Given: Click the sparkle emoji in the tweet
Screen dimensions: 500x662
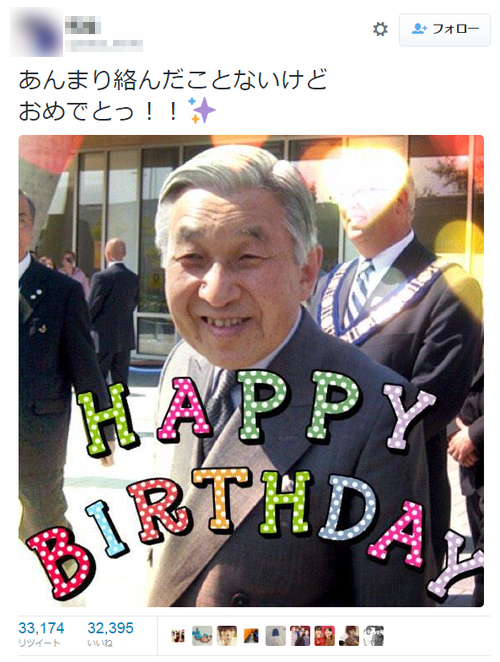Looking at the screenshot, I should (x=202, y=110).
